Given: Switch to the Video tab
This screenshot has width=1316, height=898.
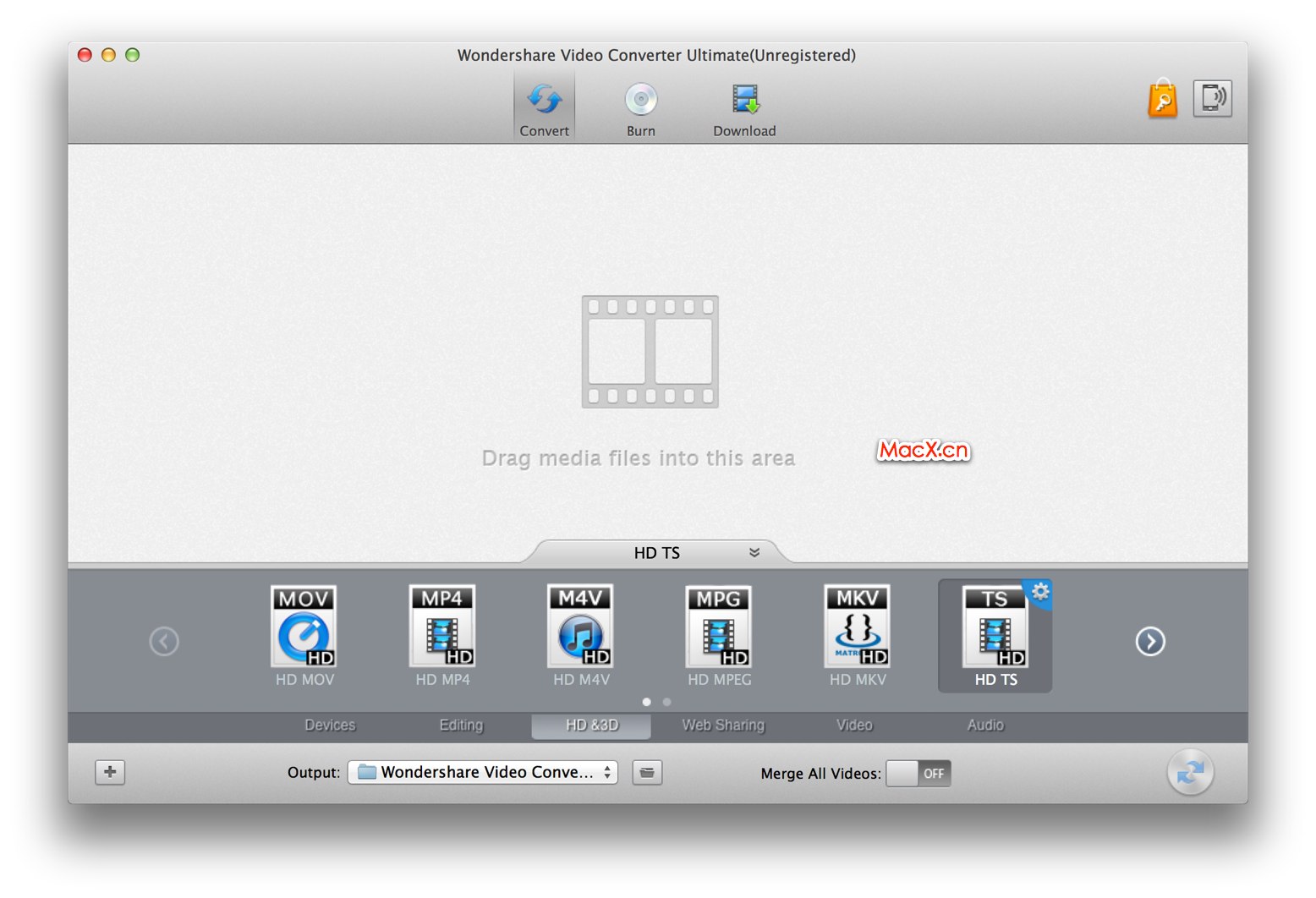Looking at the screenshot, I should coord(854,726).
